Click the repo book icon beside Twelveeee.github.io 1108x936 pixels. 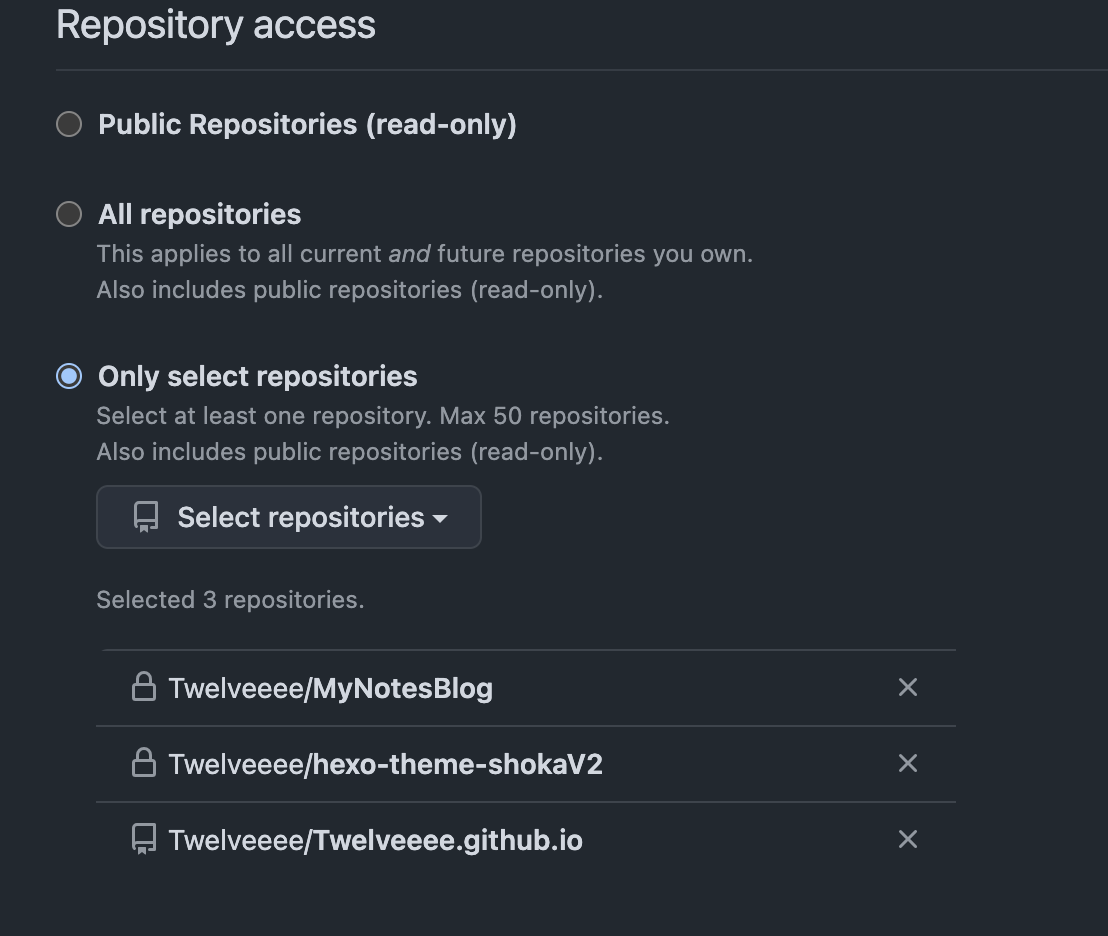144,838
